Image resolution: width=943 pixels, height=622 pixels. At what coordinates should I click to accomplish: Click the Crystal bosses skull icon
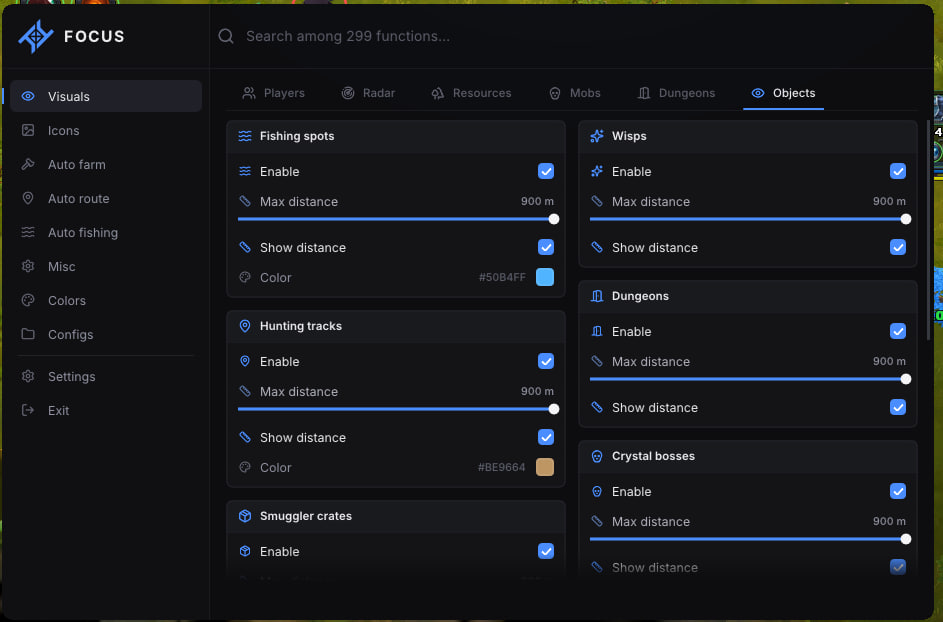(597, 456)
